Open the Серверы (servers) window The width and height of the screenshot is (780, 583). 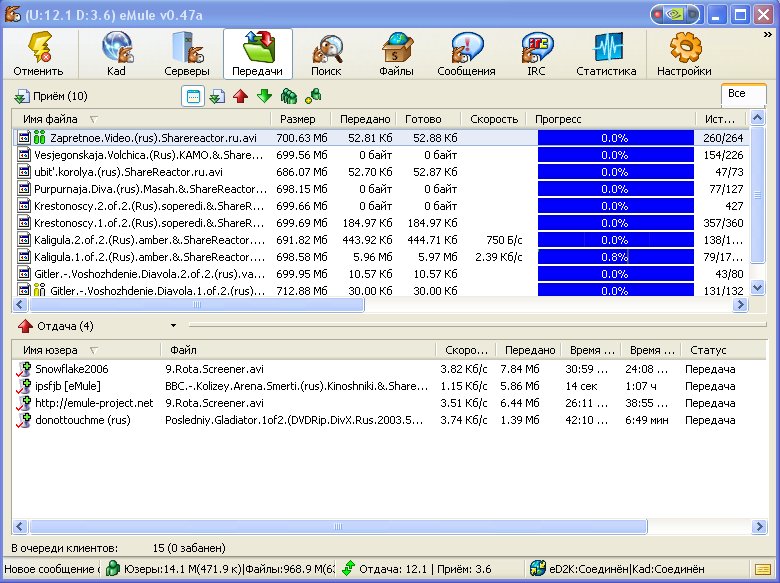pyautogui.click(x=187, y=54)
